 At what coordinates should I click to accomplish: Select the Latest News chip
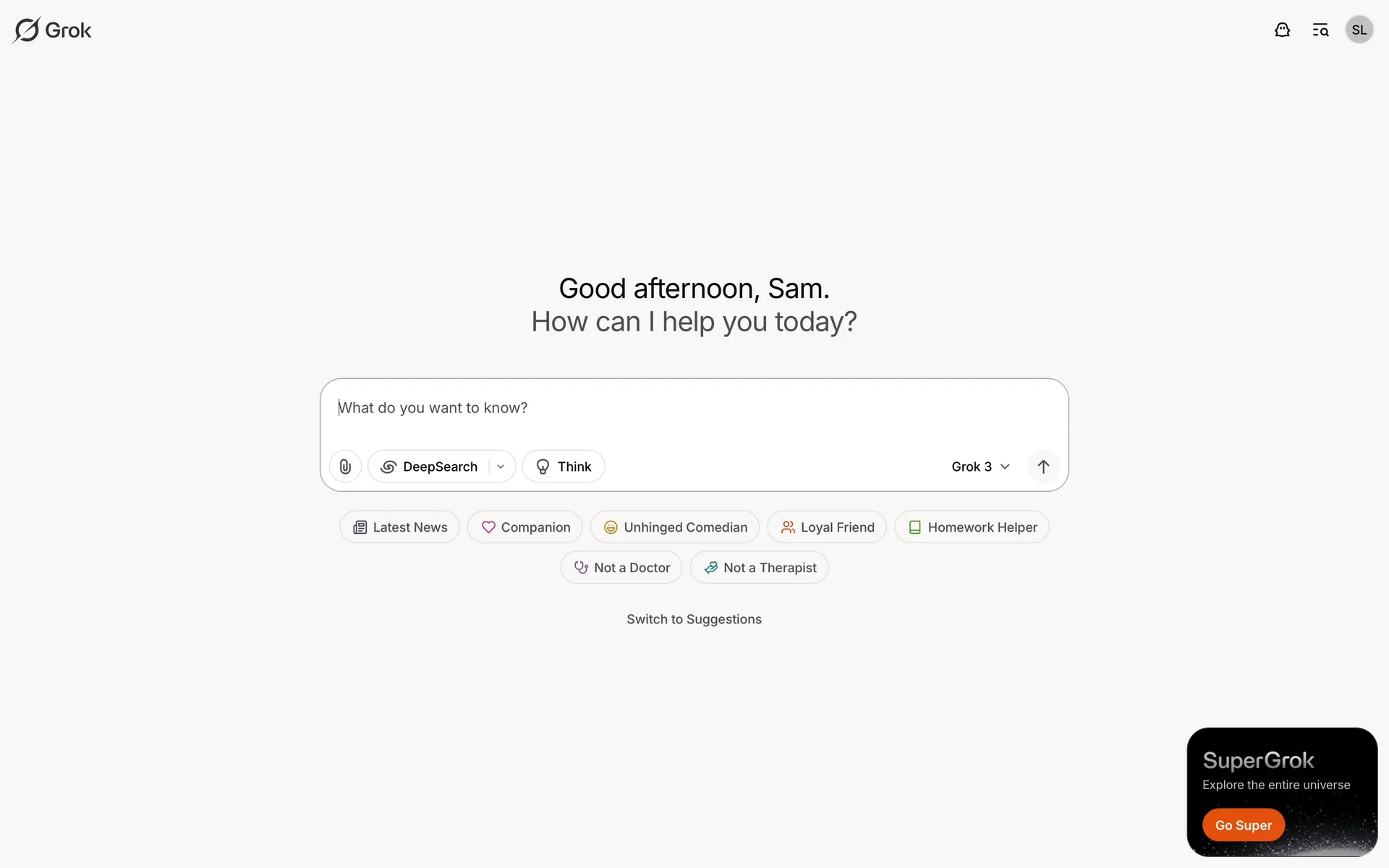click(399, 527)
